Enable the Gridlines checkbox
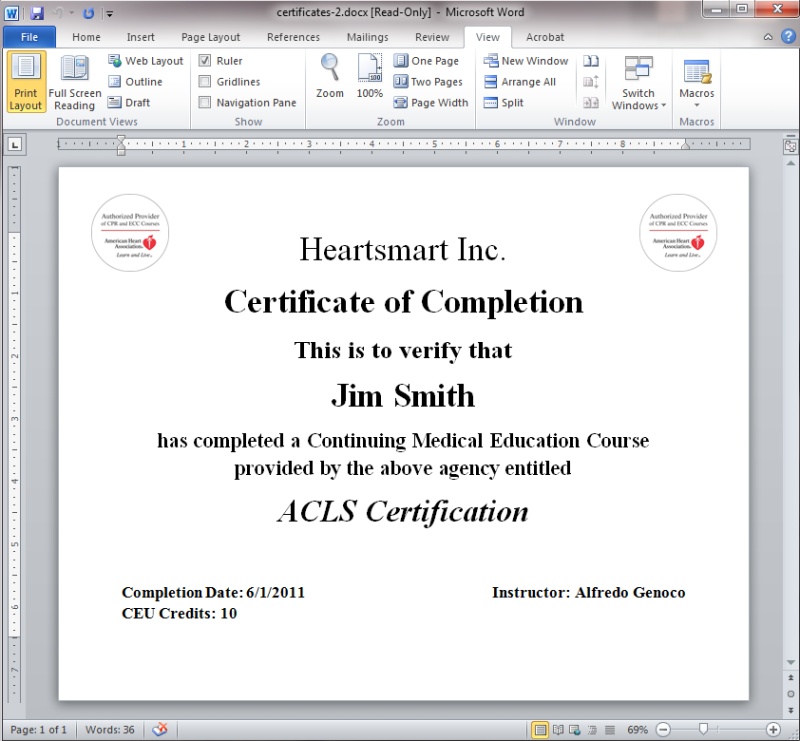Screen dimensions: 800x741 tap(205, 82)
